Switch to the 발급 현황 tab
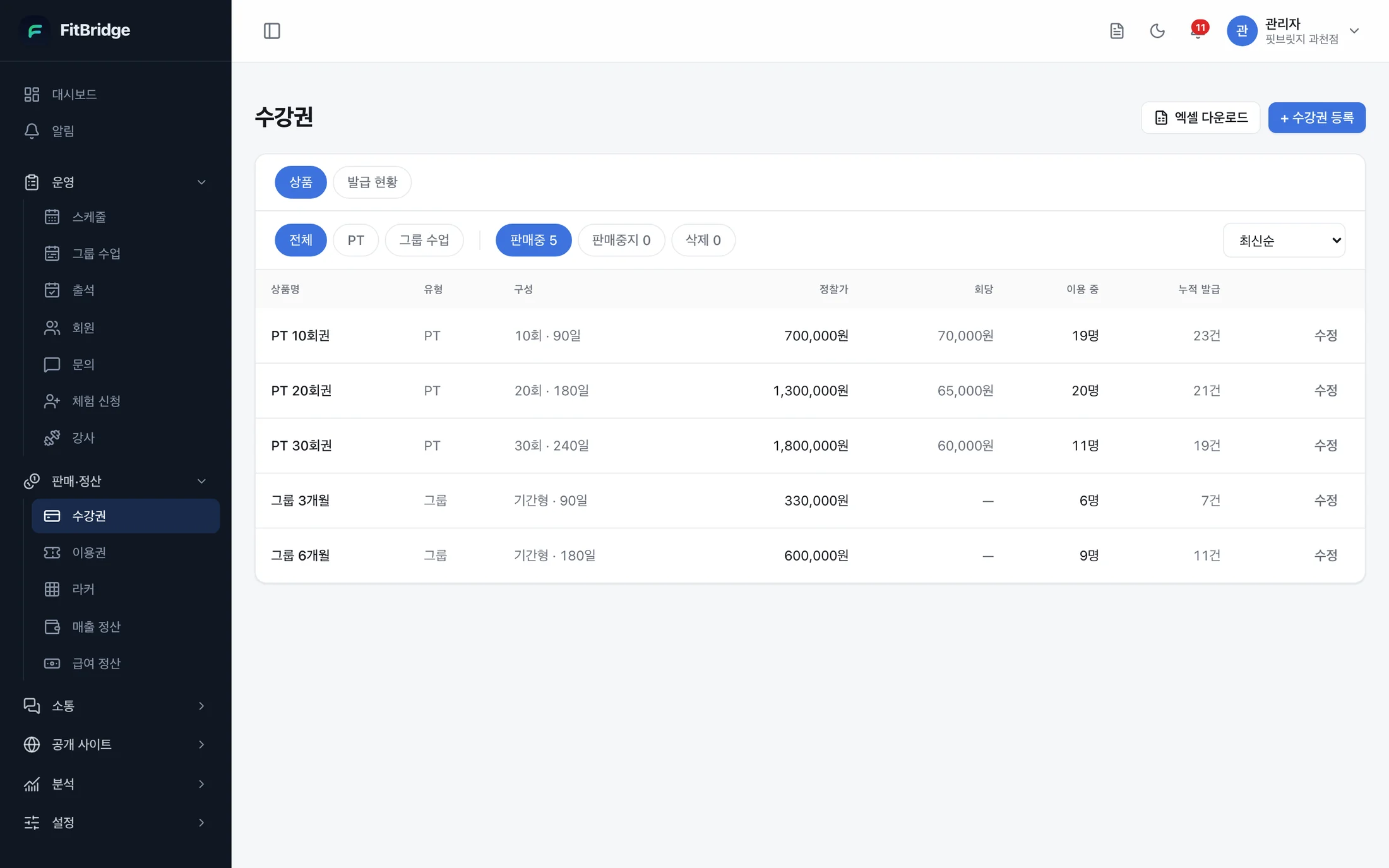This screenshot has width=1389, height=868. point(372,182)
